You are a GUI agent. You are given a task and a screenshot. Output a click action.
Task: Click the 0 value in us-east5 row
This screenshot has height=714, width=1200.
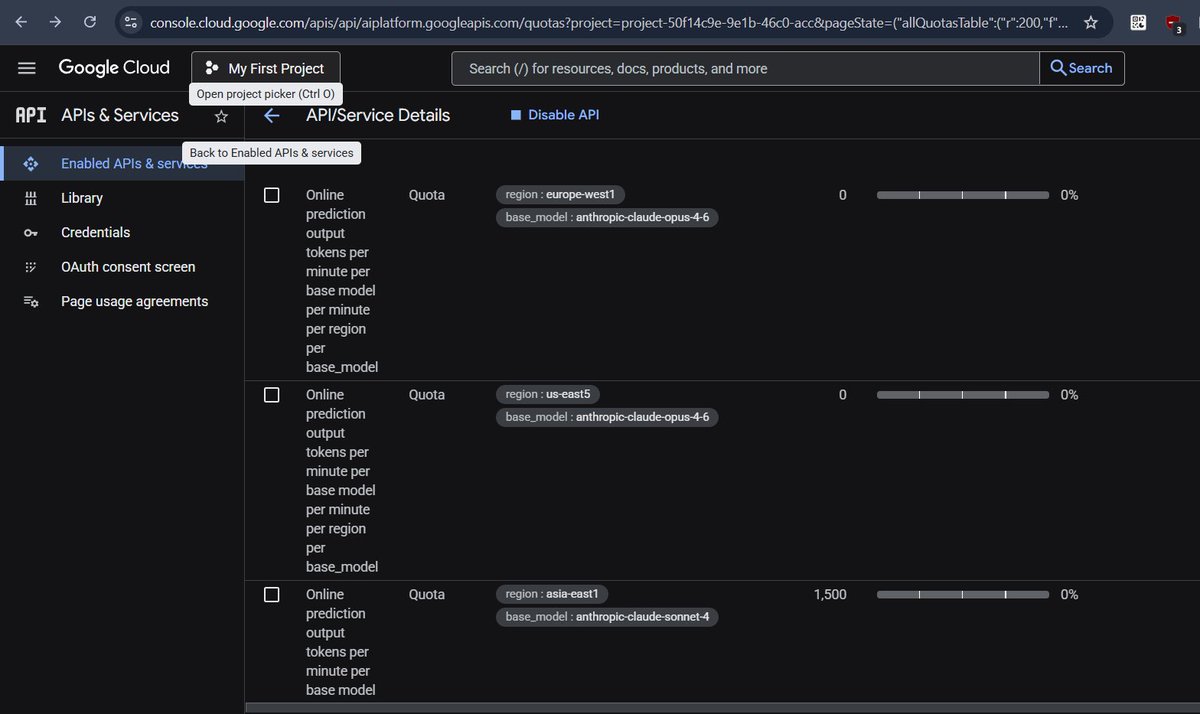point(843,395)
